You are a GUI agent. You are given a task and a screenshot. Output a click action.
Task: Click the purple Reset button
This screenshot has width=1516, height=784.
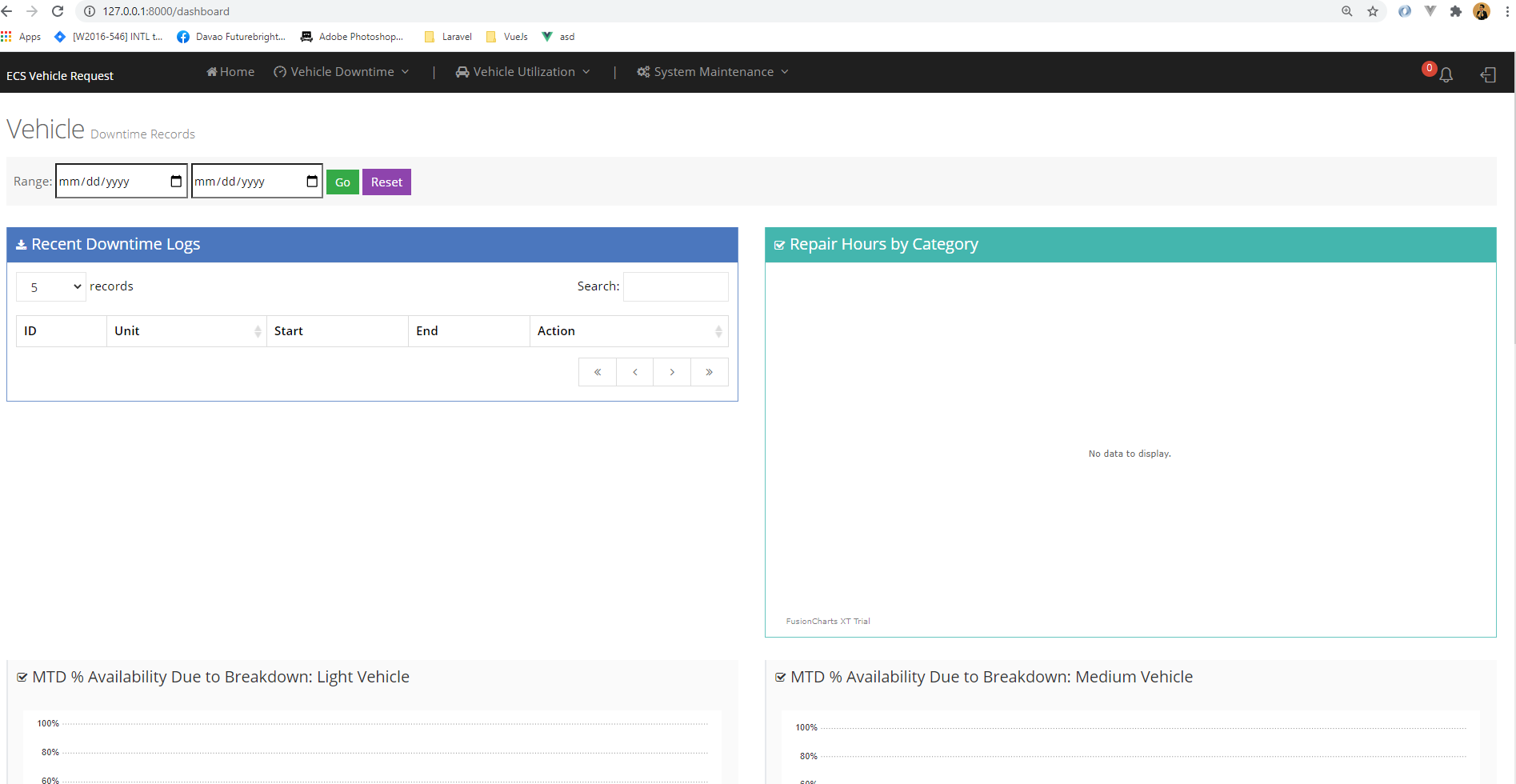pyautogui.click(x=386, y=182)
